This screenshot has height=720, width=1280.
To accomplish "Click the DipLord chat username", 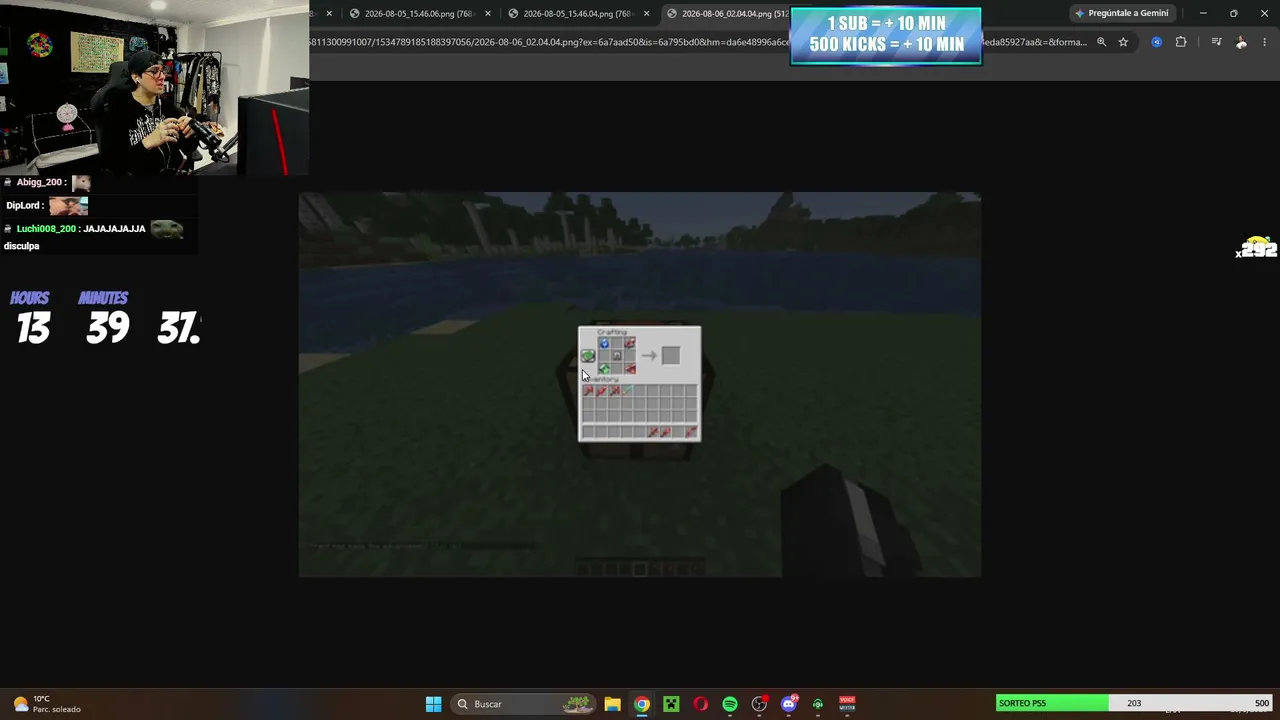I will pyautogui.click(x=24, y=205).
